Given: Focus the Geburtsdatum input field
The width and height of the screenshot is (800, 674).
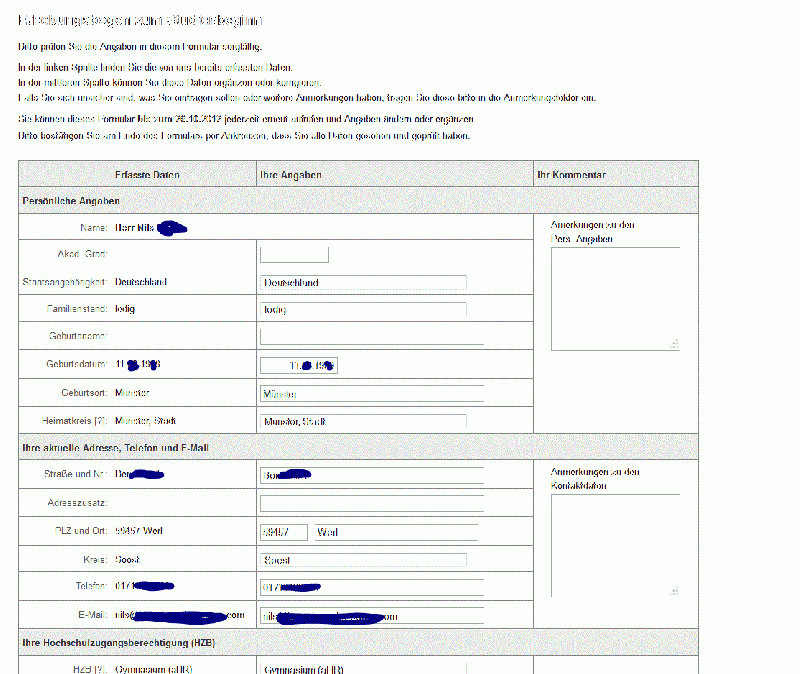Looking at the screenshot, I should [x=298, y=365].
